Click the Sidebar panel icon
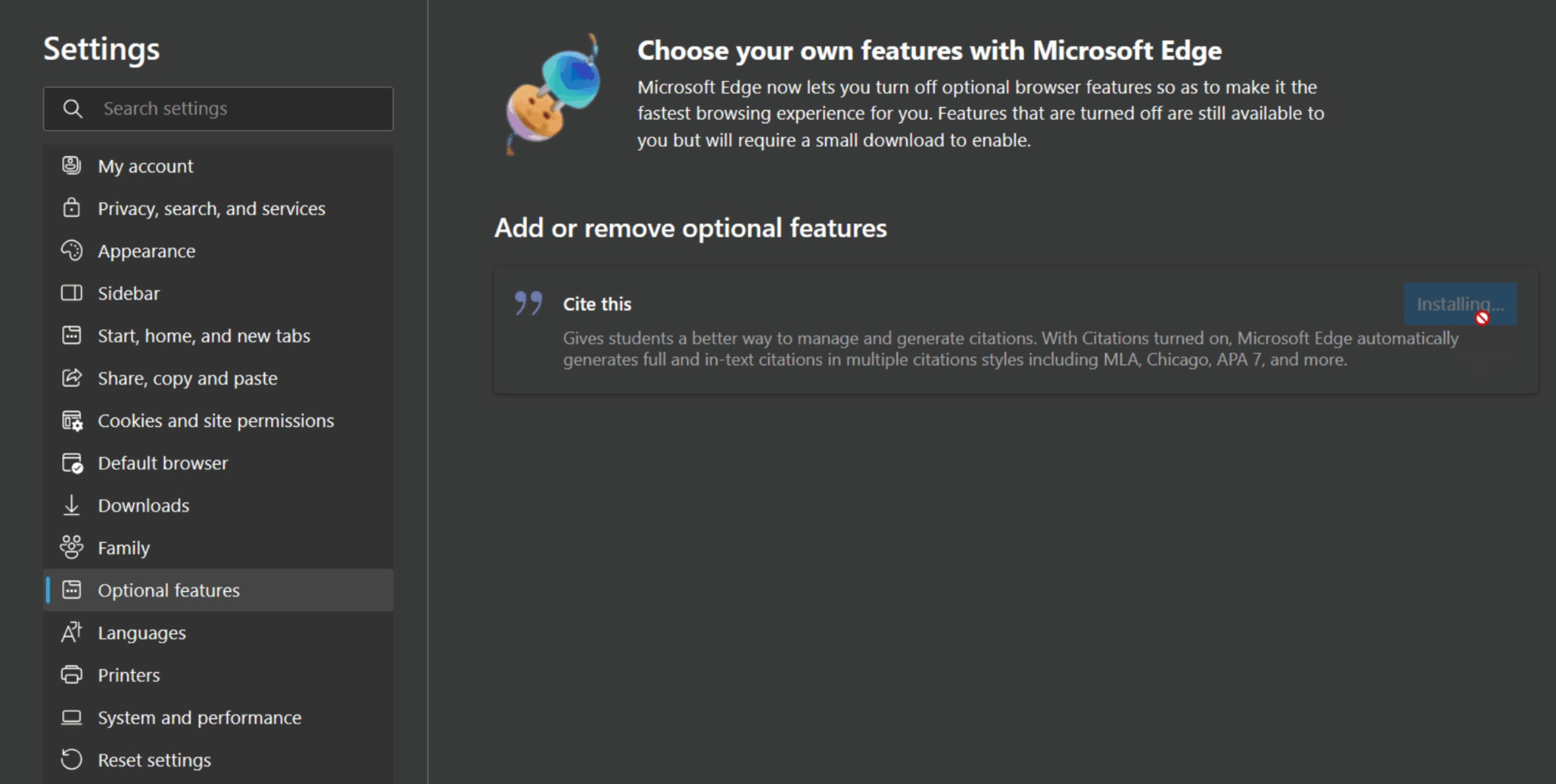 pos(72,293)
